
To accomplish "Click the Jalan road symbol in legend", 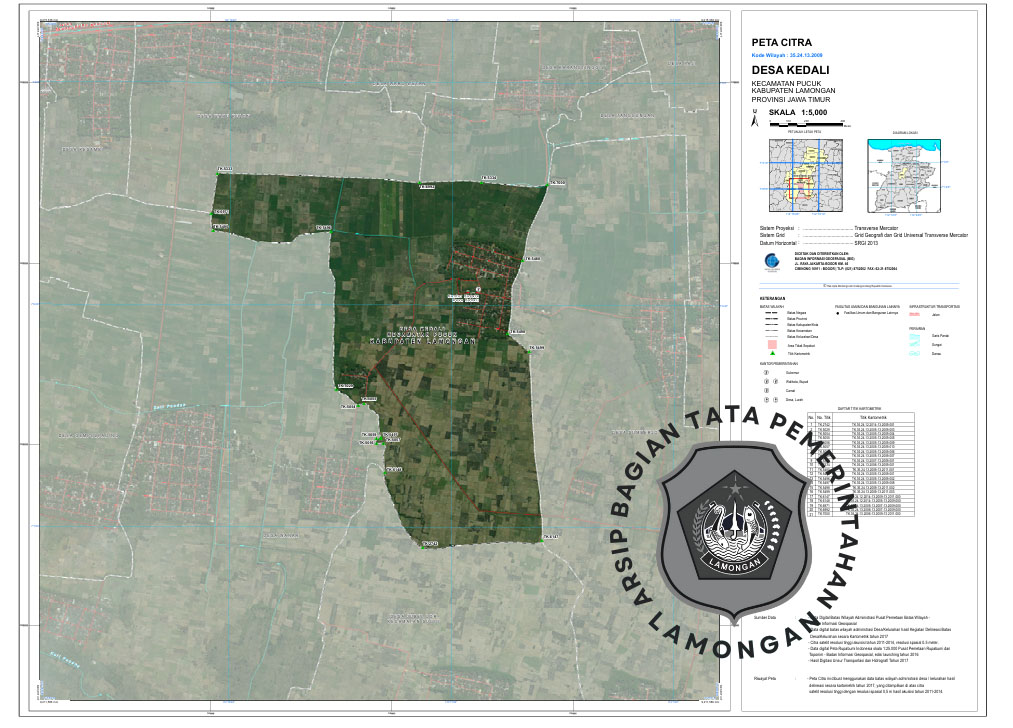I will [913, 314].
